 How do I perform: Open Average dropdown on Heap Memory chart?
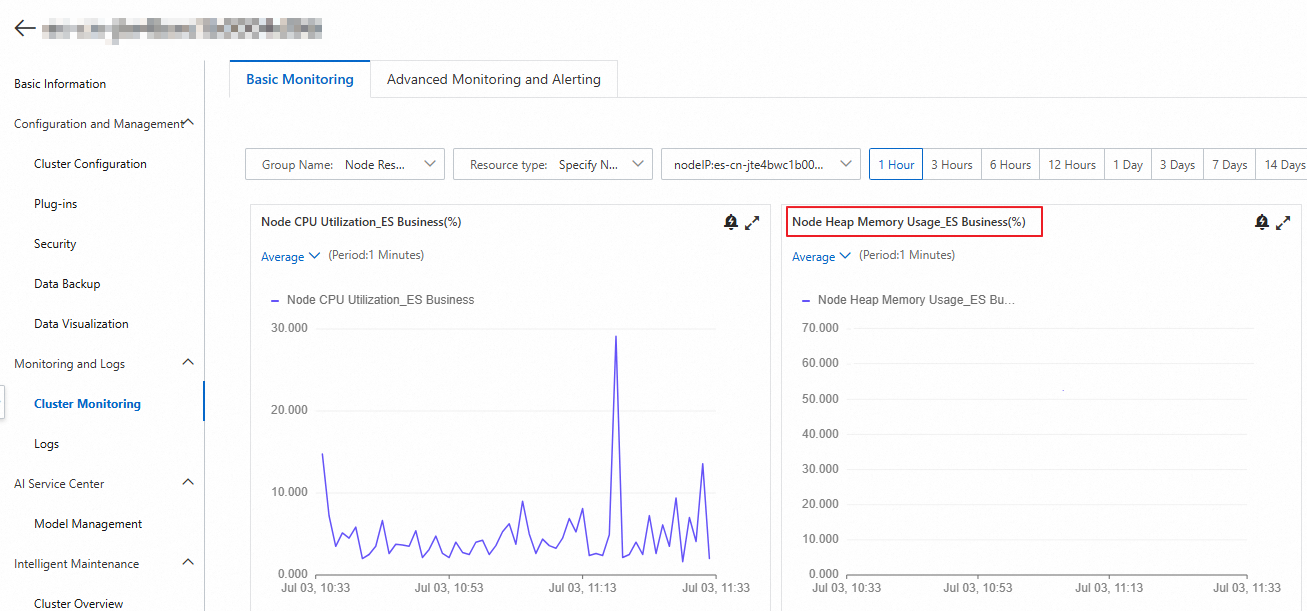[822, 256]
